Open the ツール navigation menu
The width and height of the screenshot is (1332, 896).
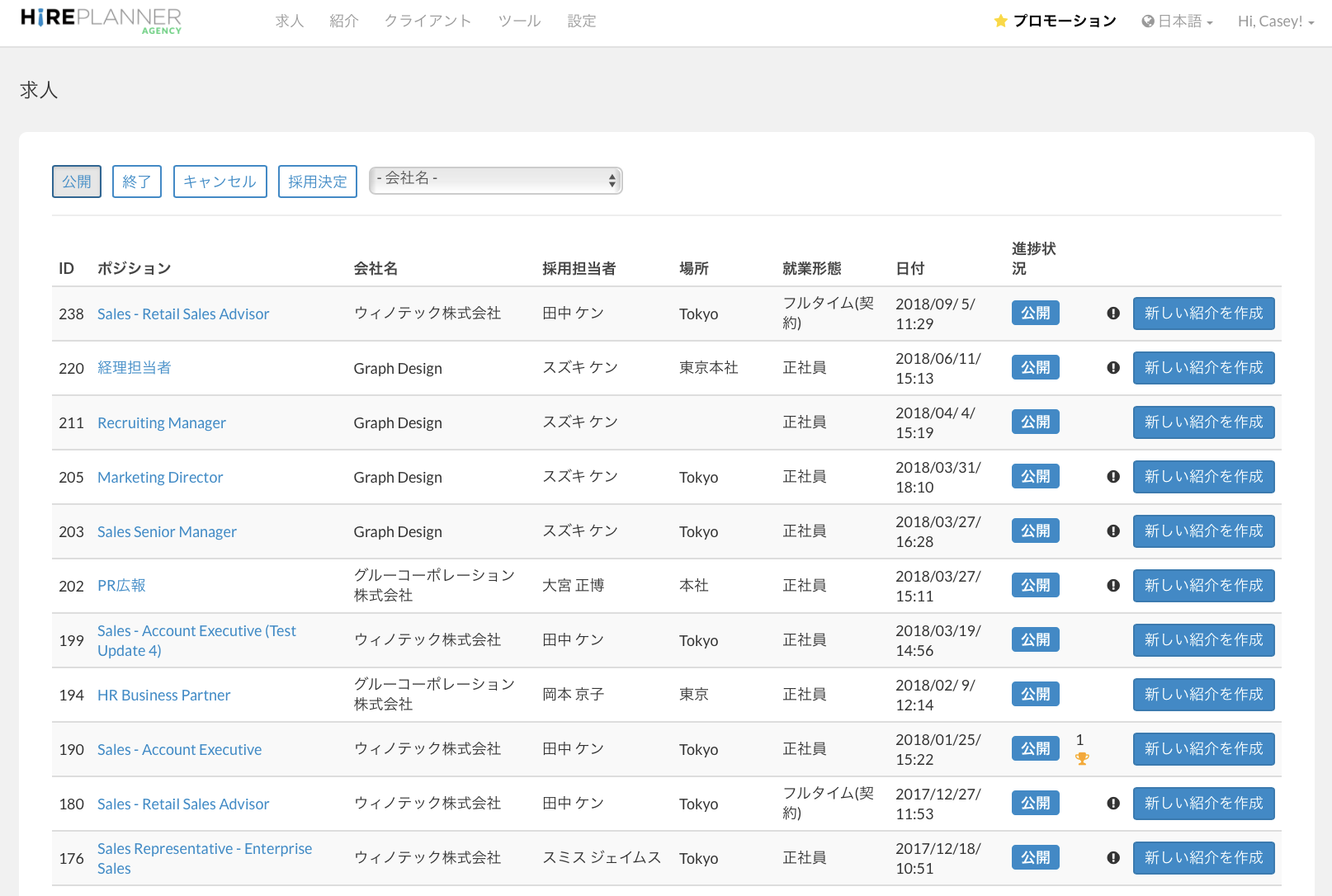click(x=519, y=21)
